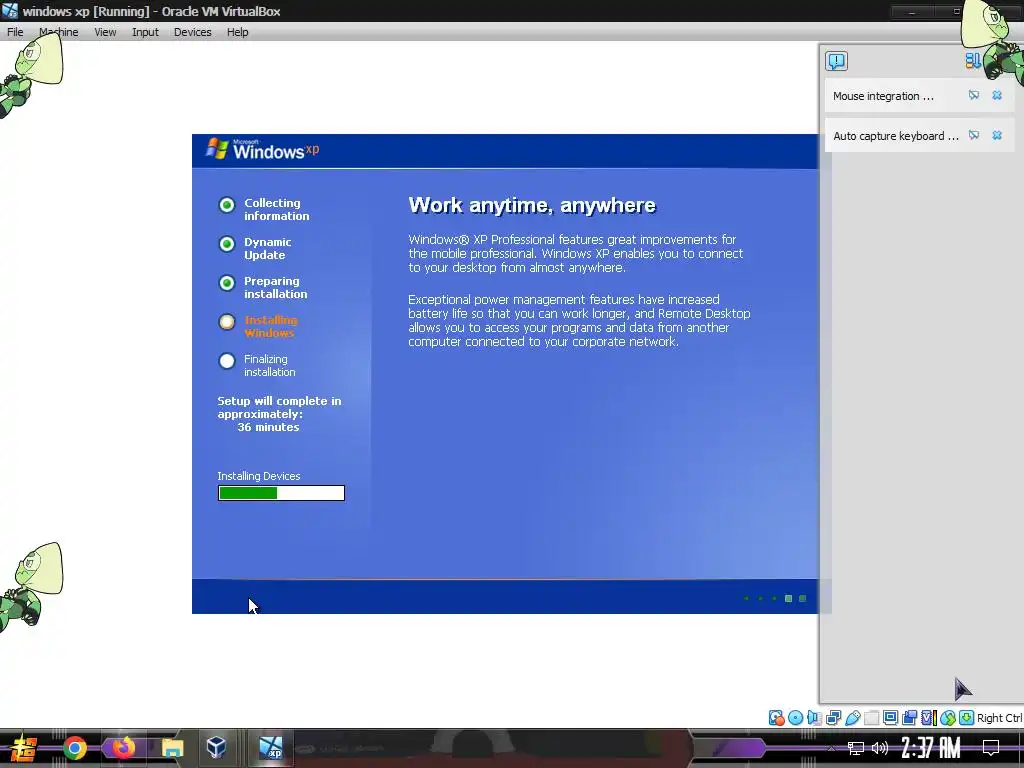Click the hard disk activity status icon
The image size is (1024, 768).
[776, 718]
